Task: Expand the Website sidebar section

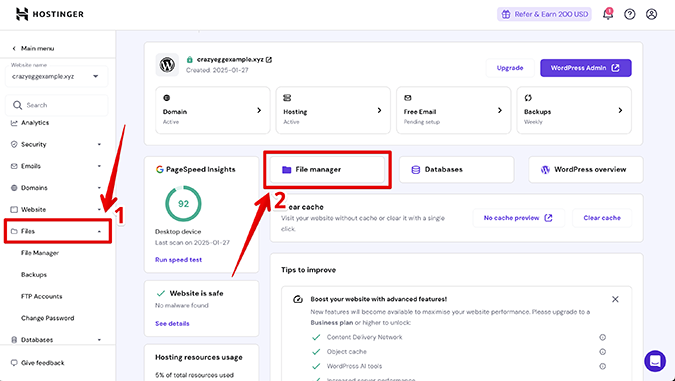Action: (99, 210)
